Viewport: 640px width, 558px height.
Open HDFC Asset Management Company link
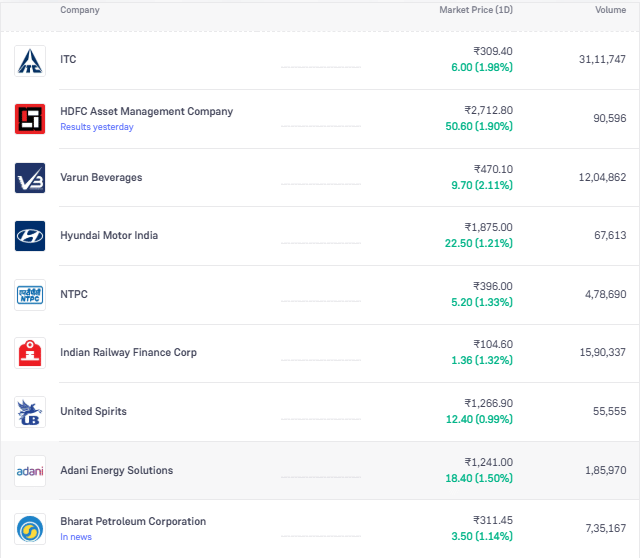point(146,111)
